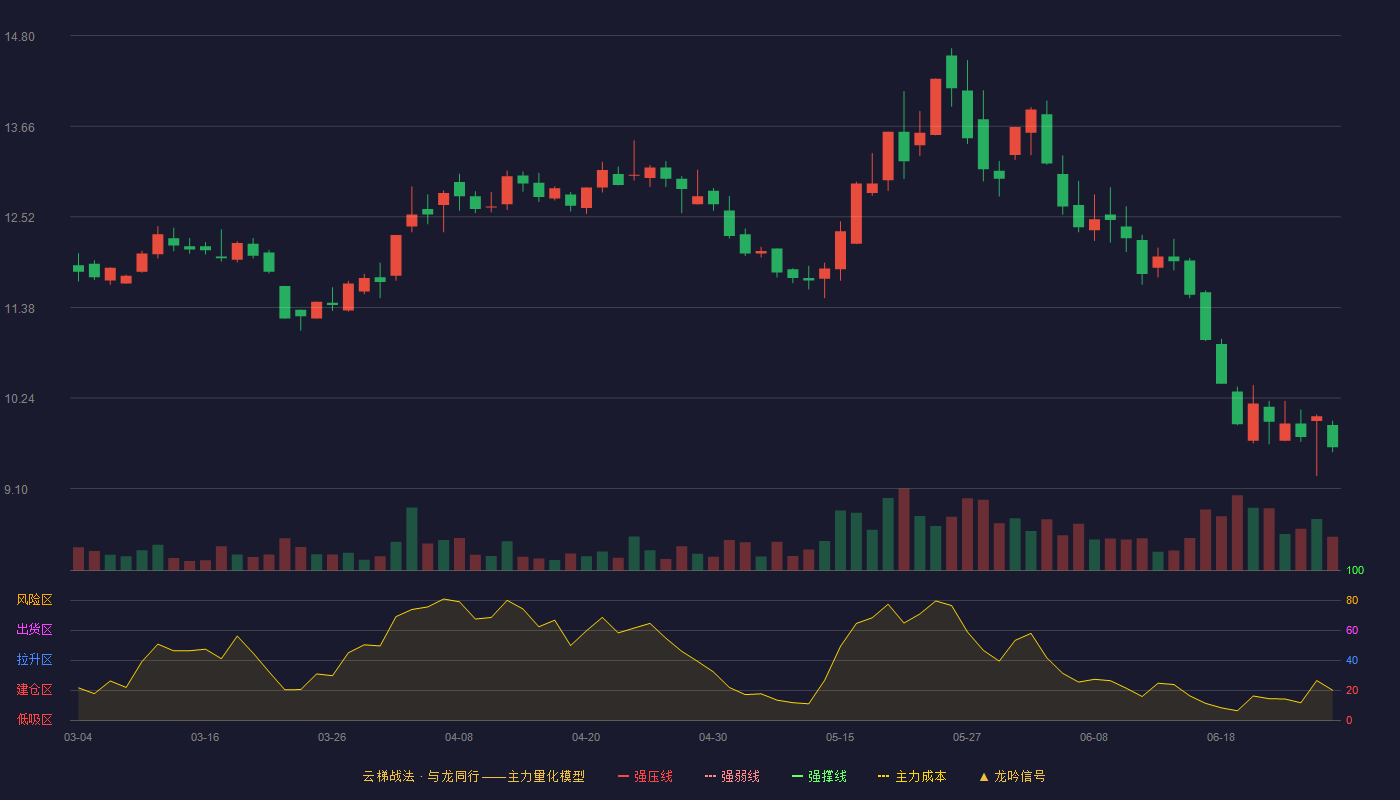Select the 低吸区 zone label
The height and width of the screenshot is (800, 1400).
click(x=34, y=719)
